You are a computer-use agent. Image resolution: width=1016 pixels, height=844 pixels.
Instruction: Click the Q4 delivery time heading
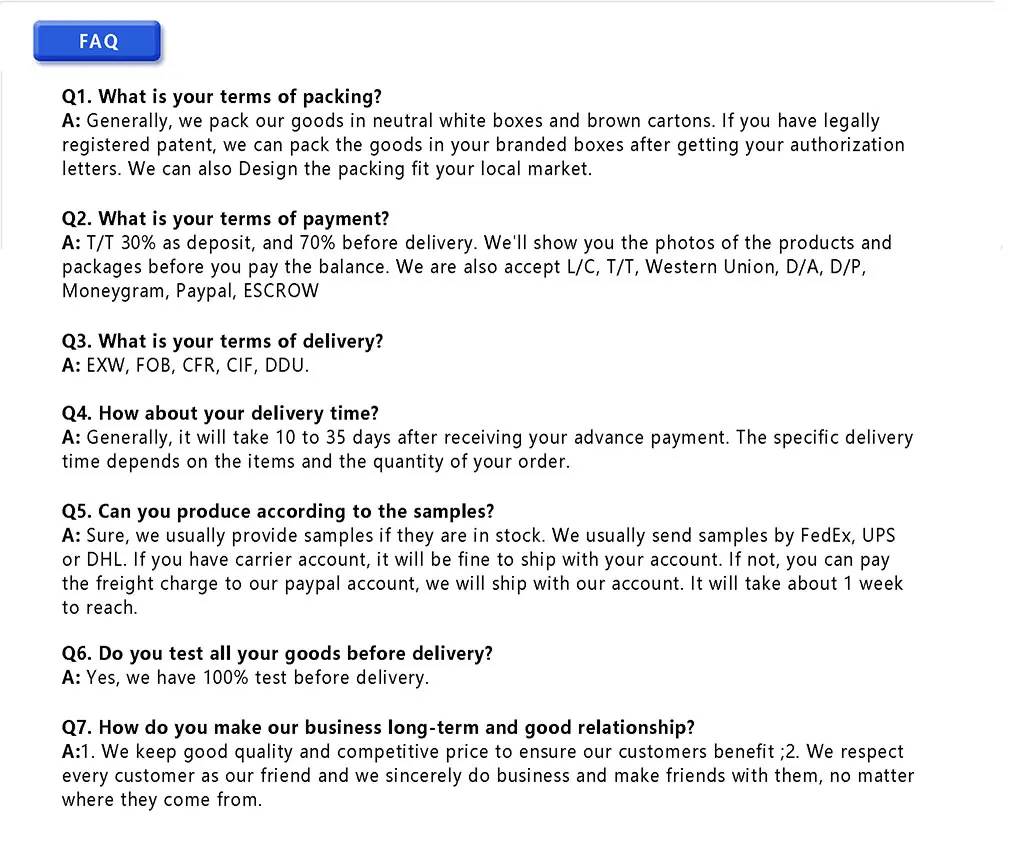(220, 413)
